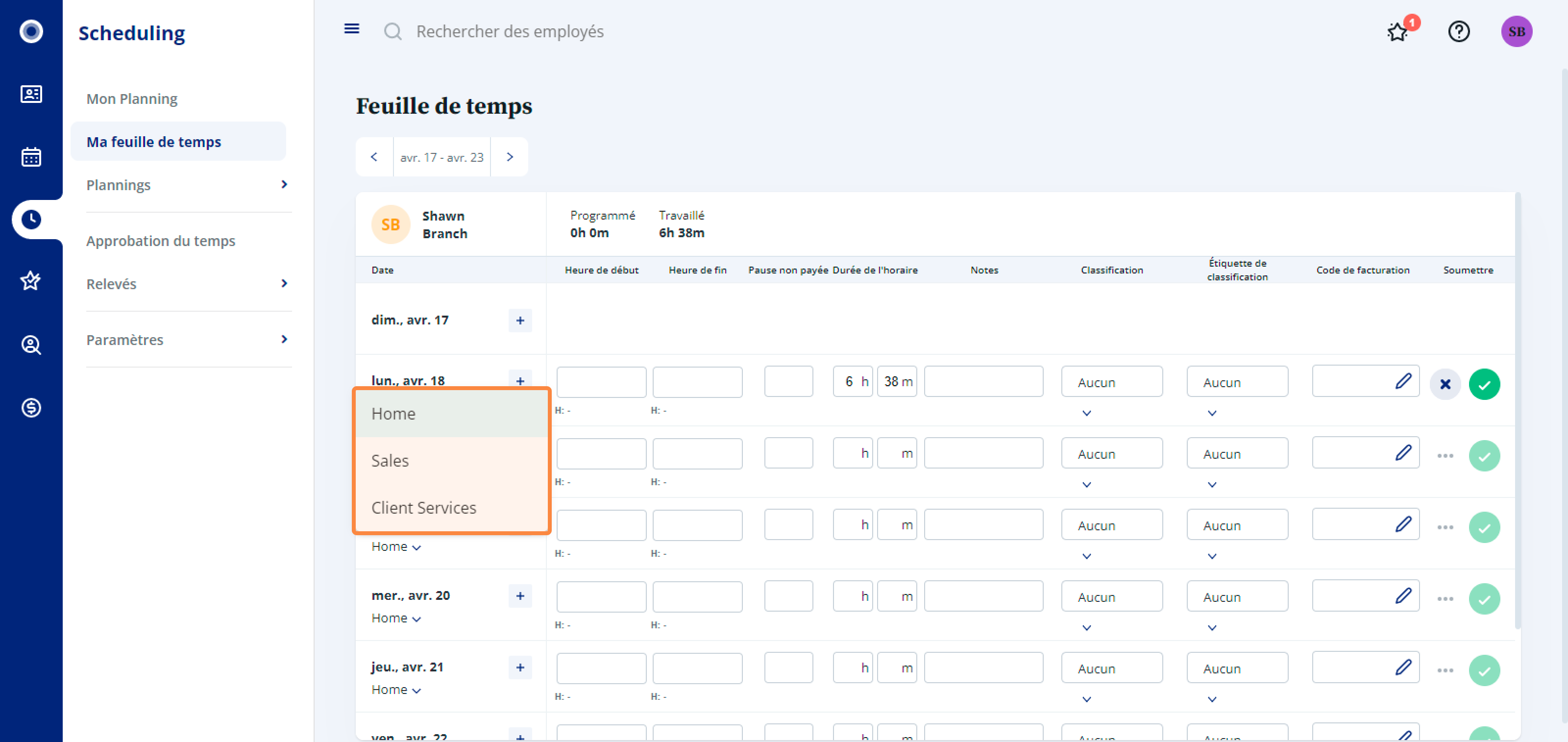Open the help question mark icon

pos(1458,31)
